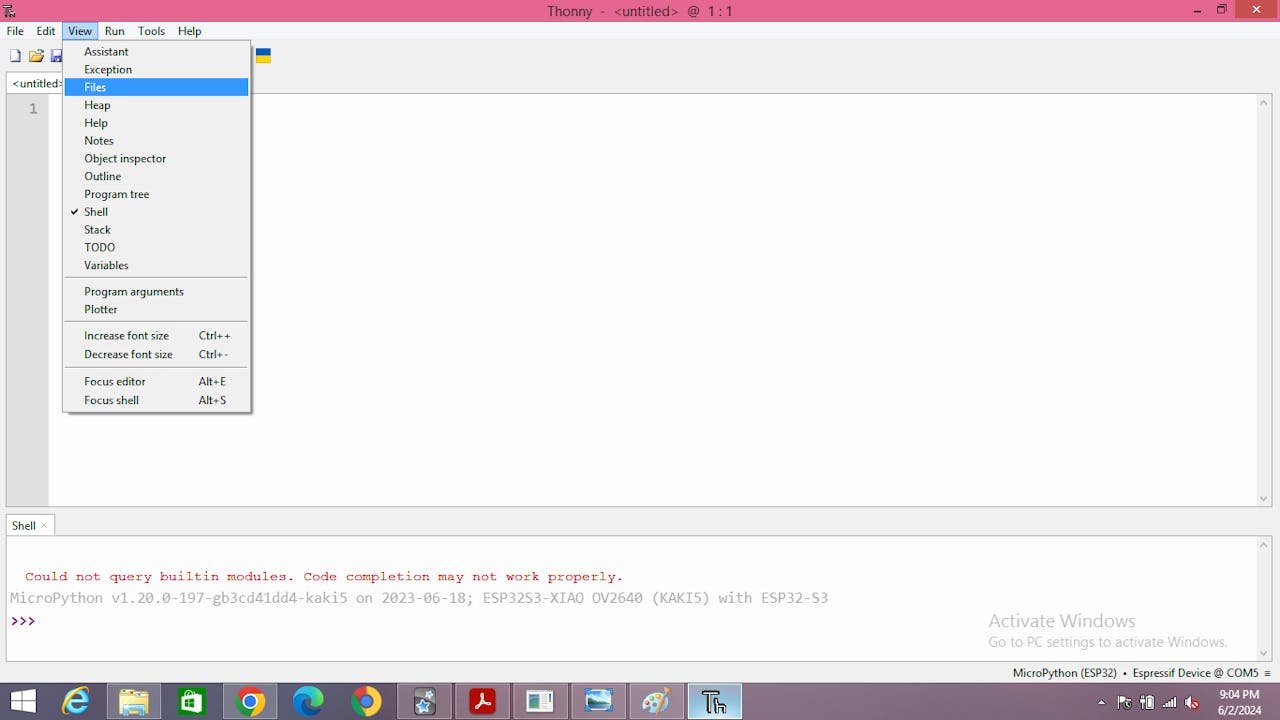1280x720 pixels.
Task: Enable the Files view panel
Action: coord(95,87)
